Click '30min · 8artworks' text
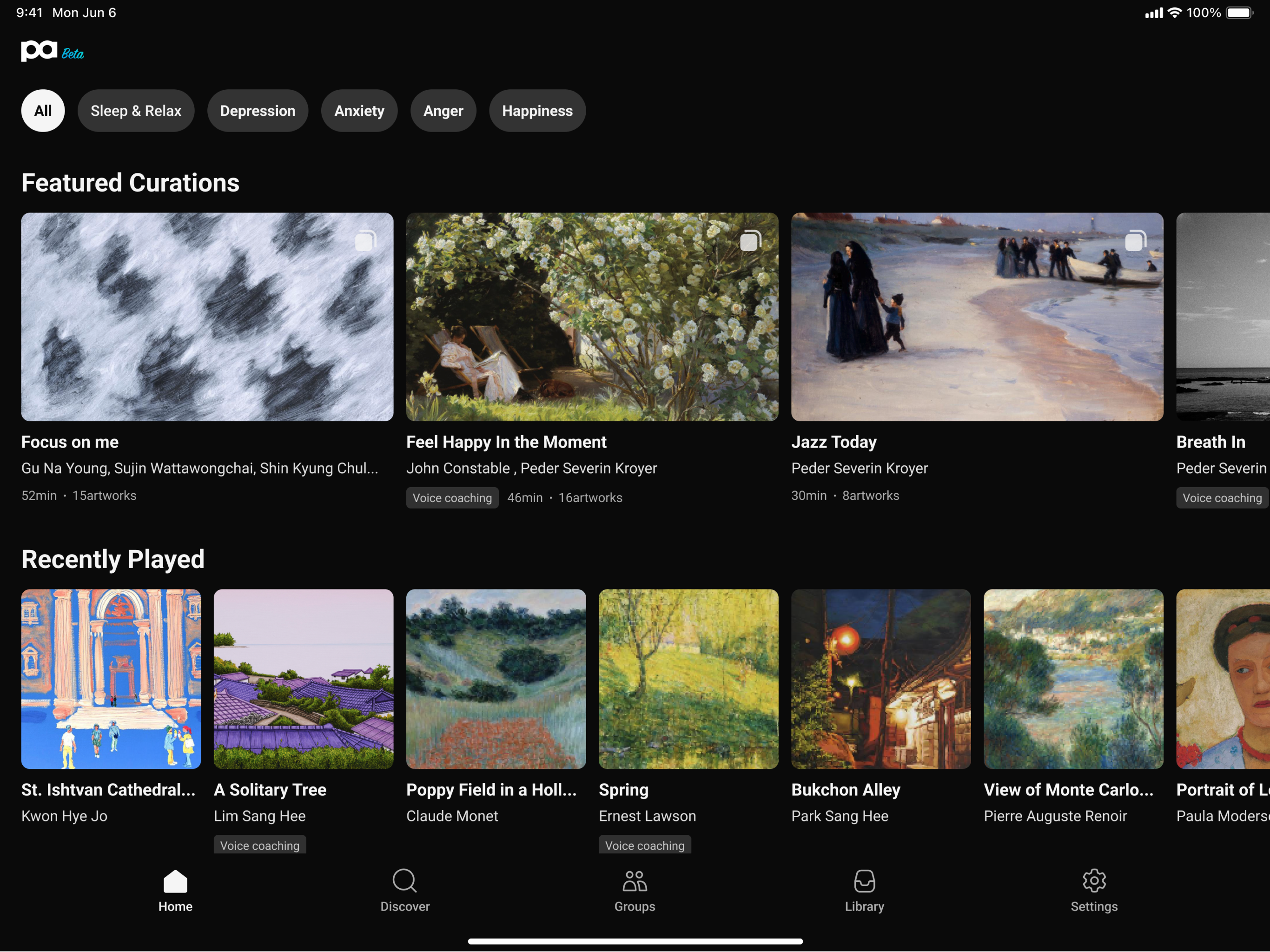 pos(845,496)
